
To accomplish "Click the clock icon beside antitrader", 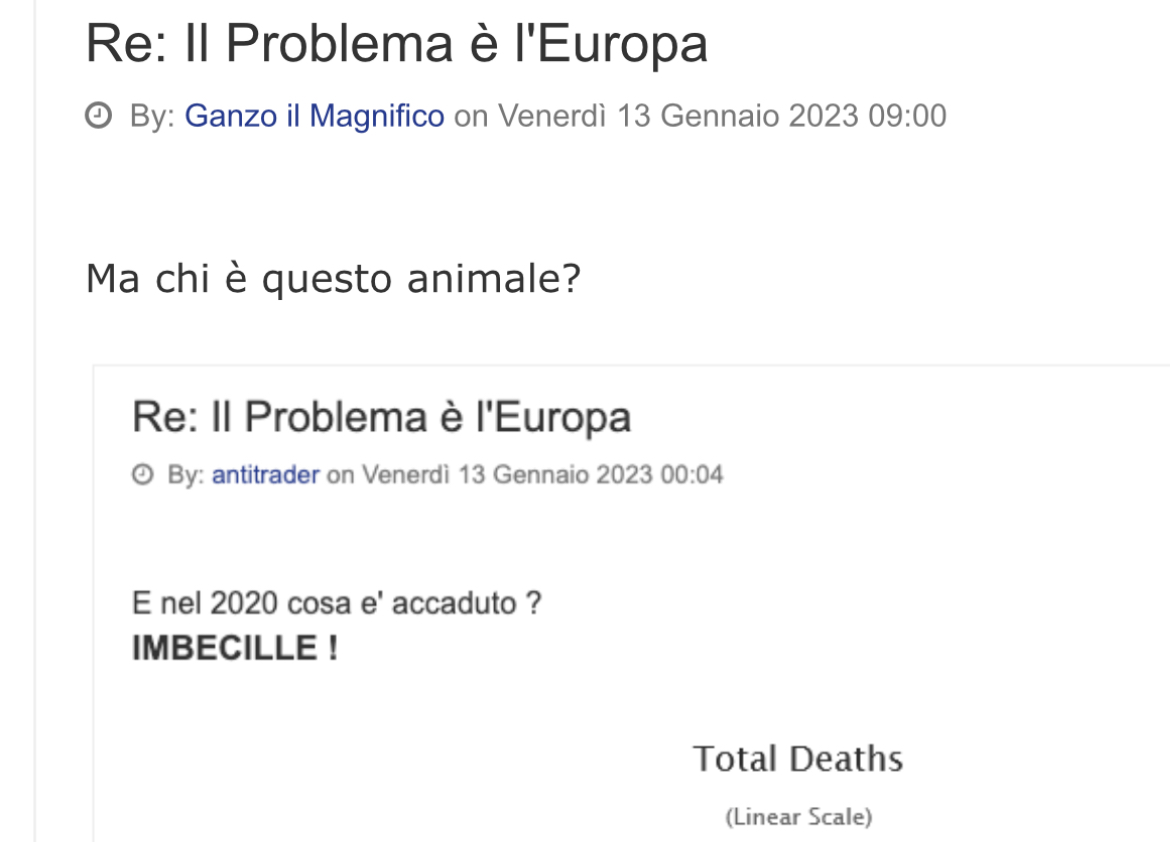I will 142,475.
